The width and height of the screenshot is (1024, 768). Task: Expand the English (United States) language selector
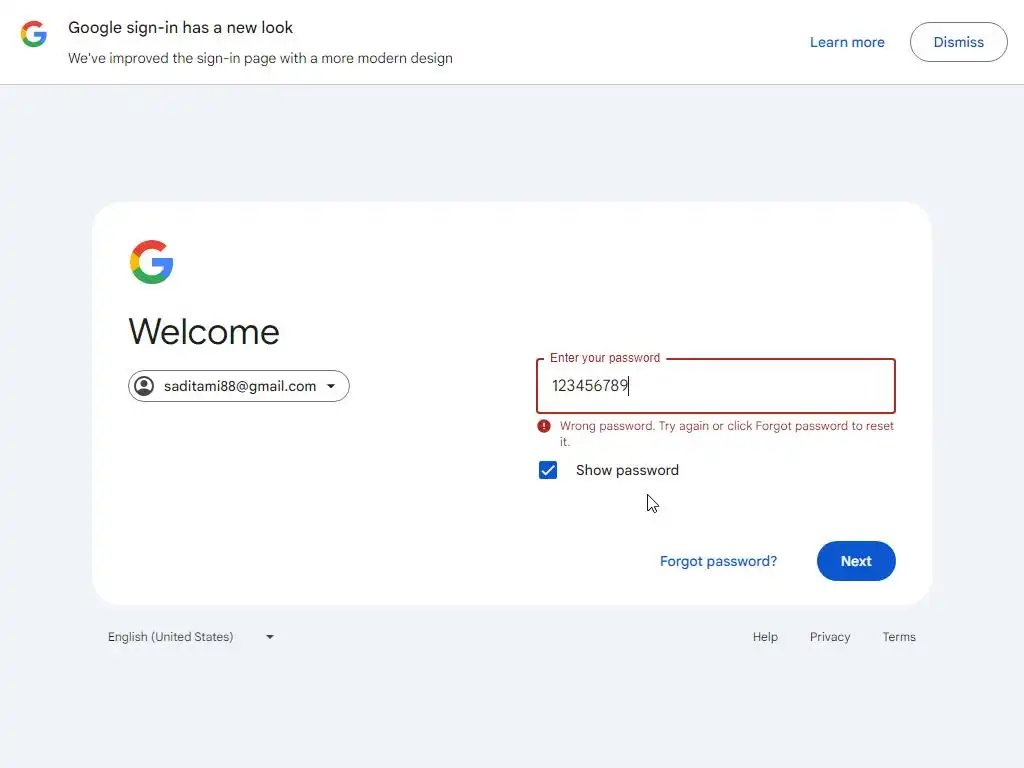191,637
